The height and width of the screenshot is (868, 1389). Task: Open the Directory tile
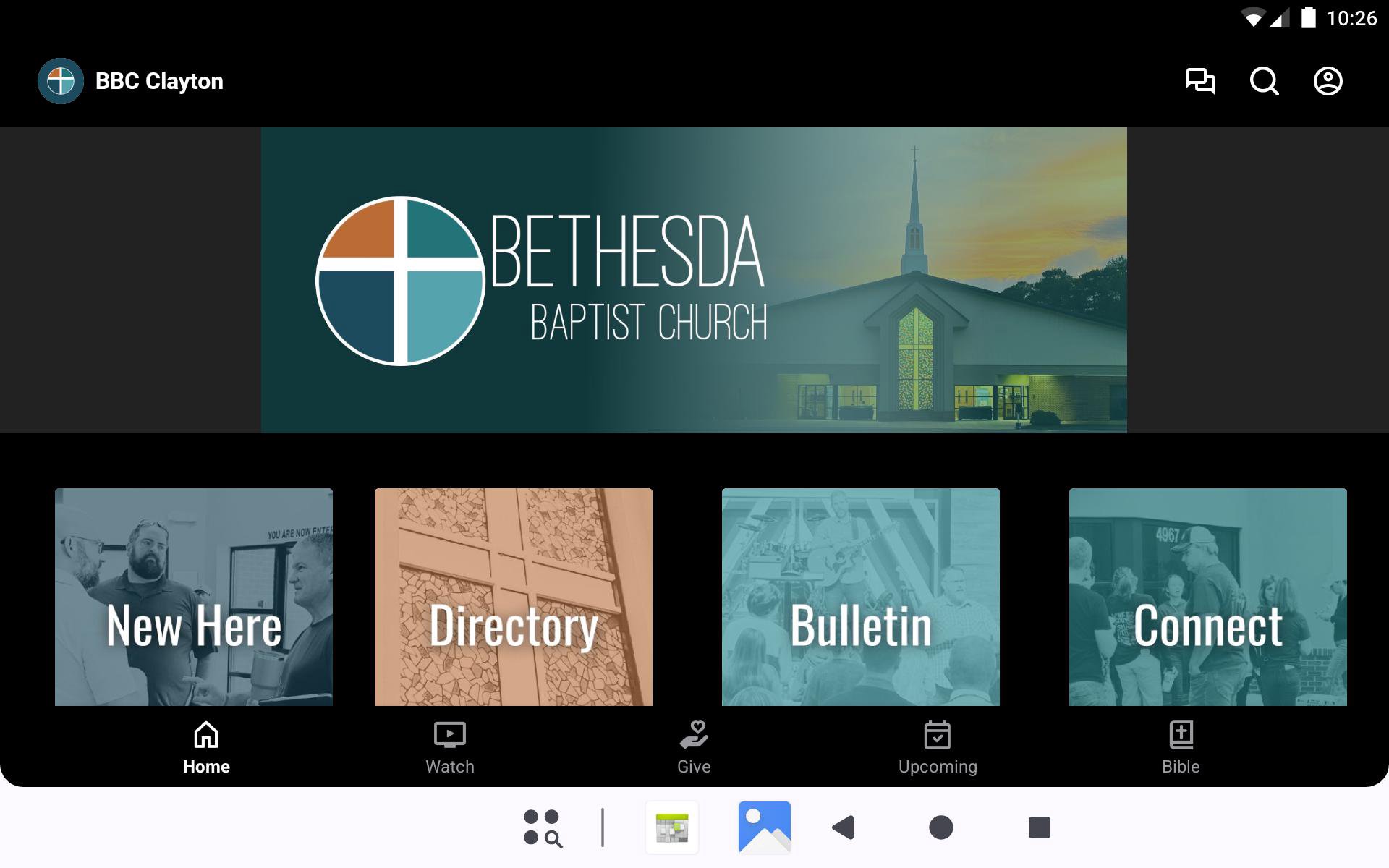click(x=514, y=597)
